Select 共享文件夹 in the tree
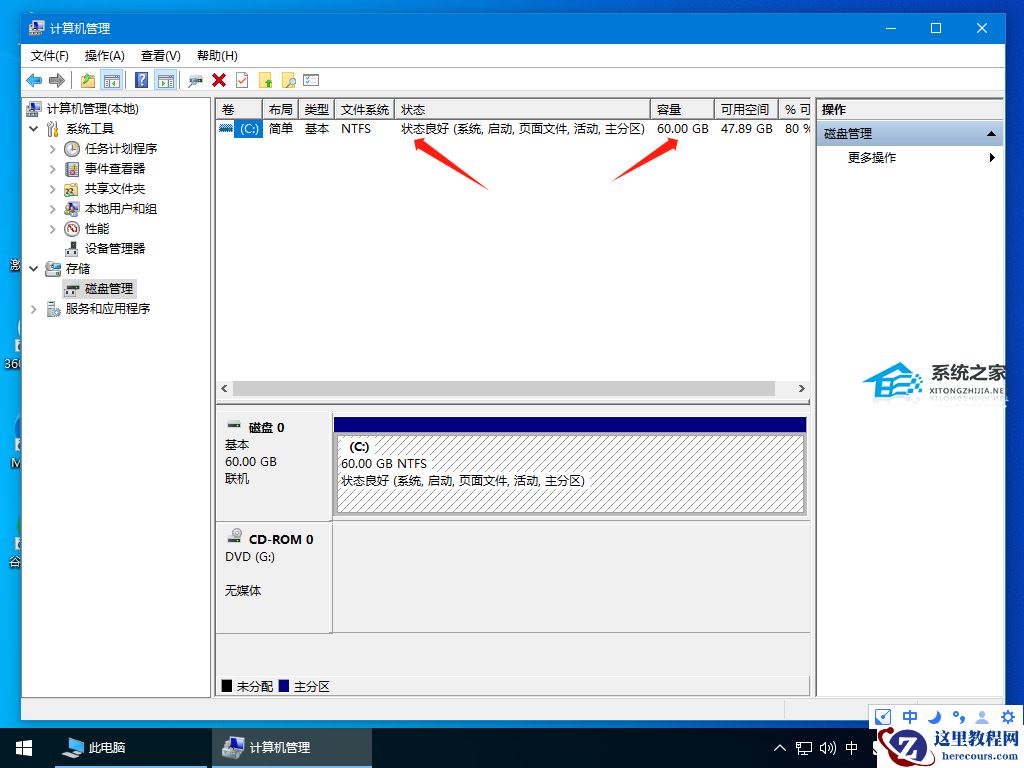Viewport: 1024px width, 768px height. [x=115, y=189]
